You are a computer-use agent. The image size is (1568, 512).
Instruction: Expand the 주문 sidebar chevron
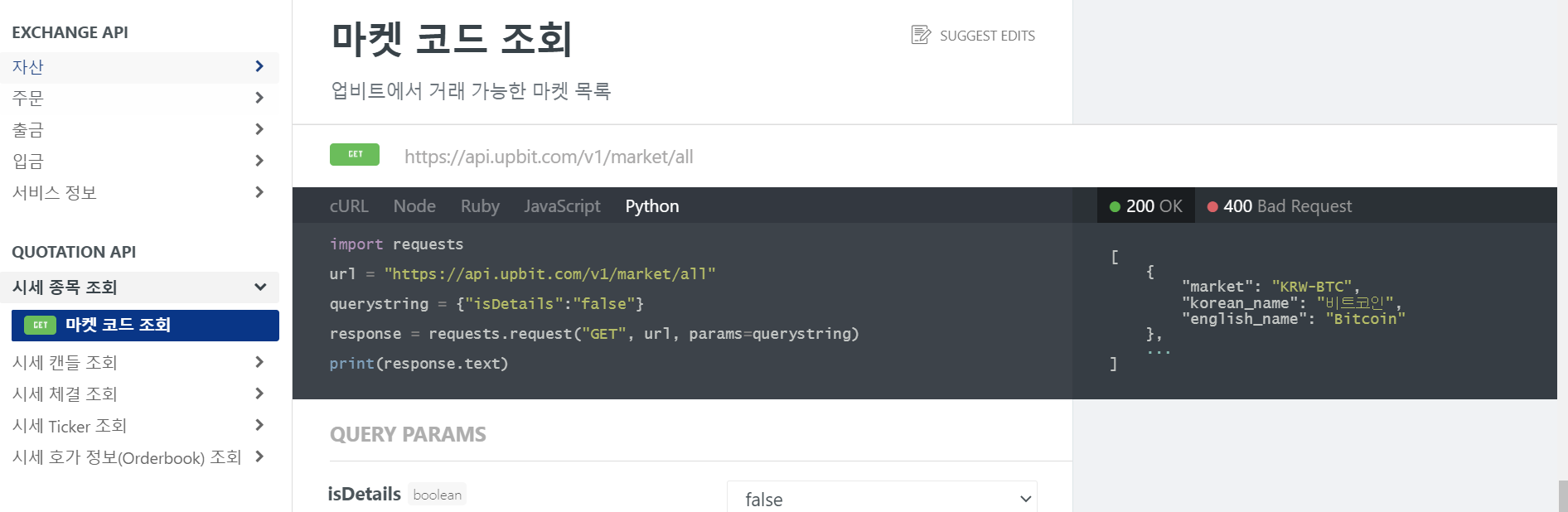[x=259, y=98]
